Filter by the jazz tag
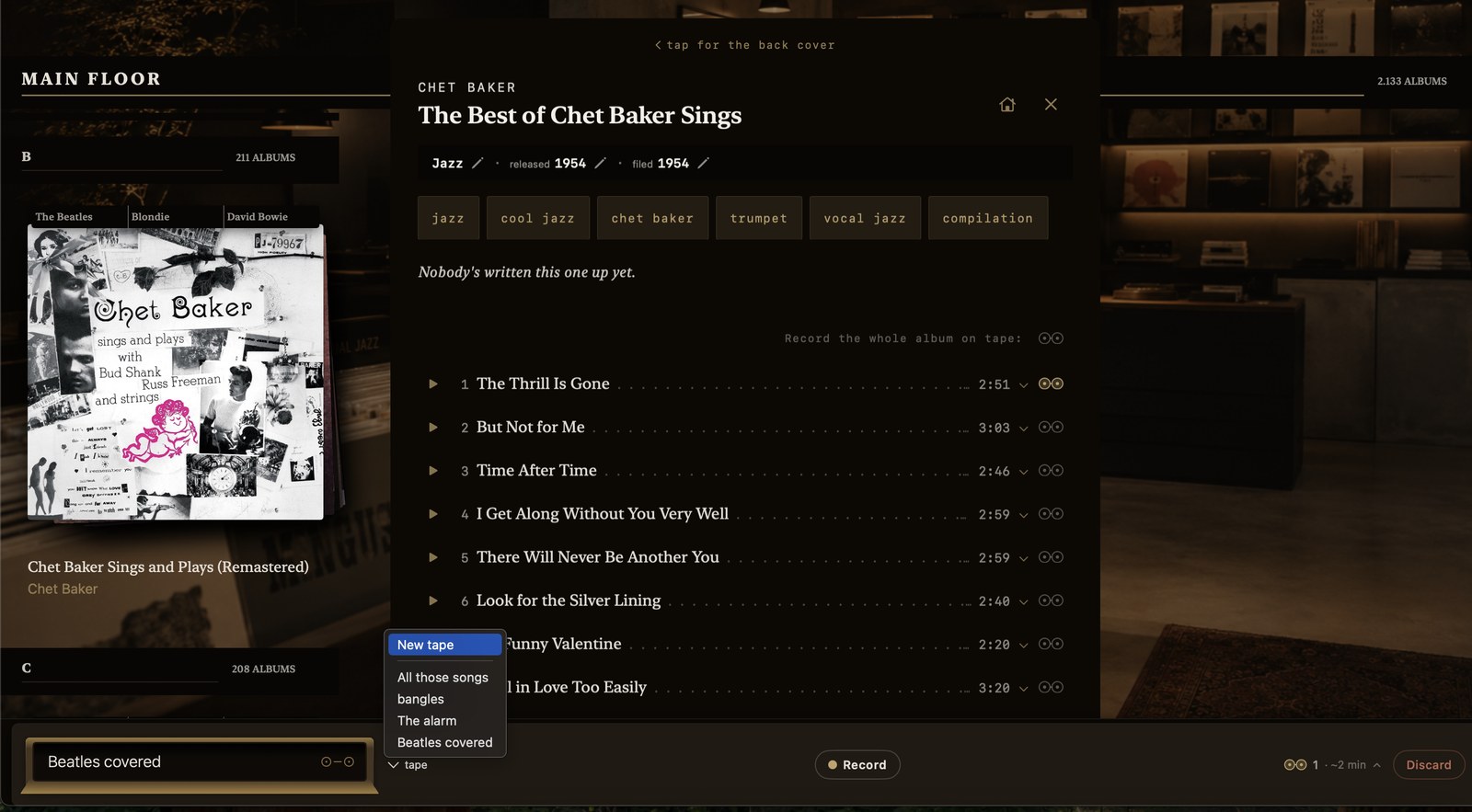Screen dimensions: 1472x812 [x=448, y=218]
